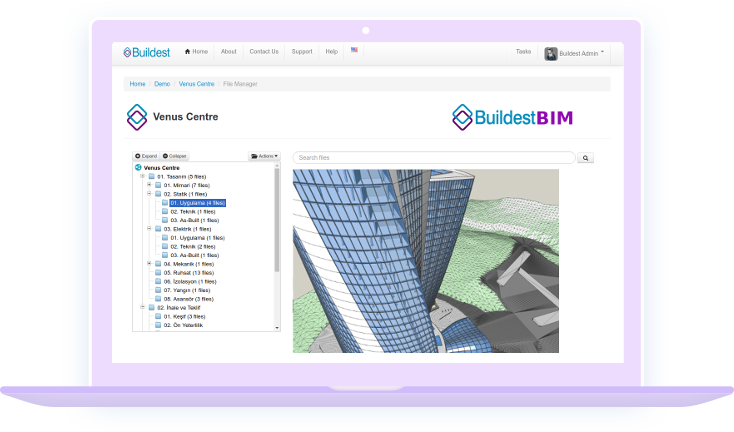This screenshot has width=734, height=432.
Task: Select 03. As-Built under Statik
Action: tap(195, 220)
